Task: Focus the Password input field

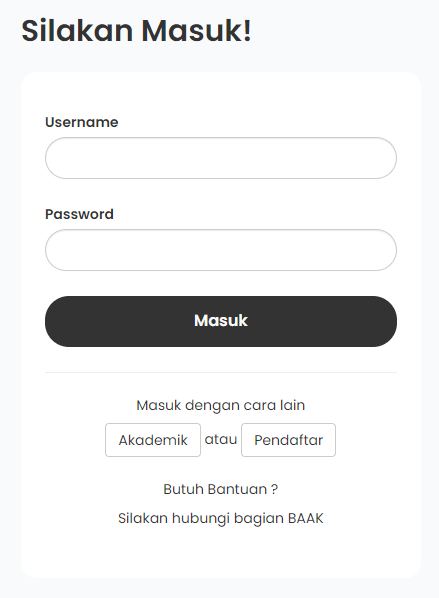Action: point(221,250)
